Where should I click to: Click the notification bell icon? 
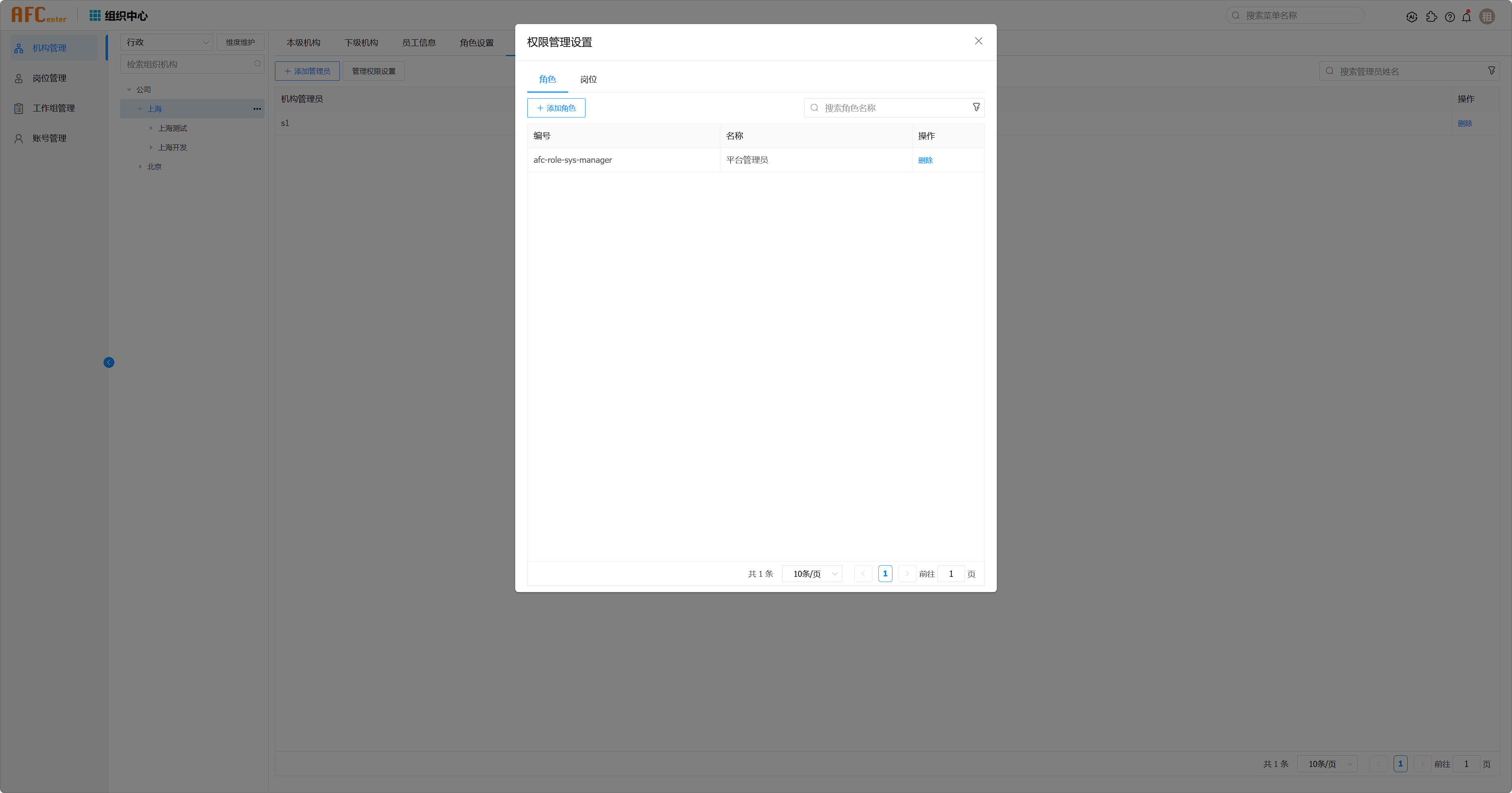point(1466,16)
